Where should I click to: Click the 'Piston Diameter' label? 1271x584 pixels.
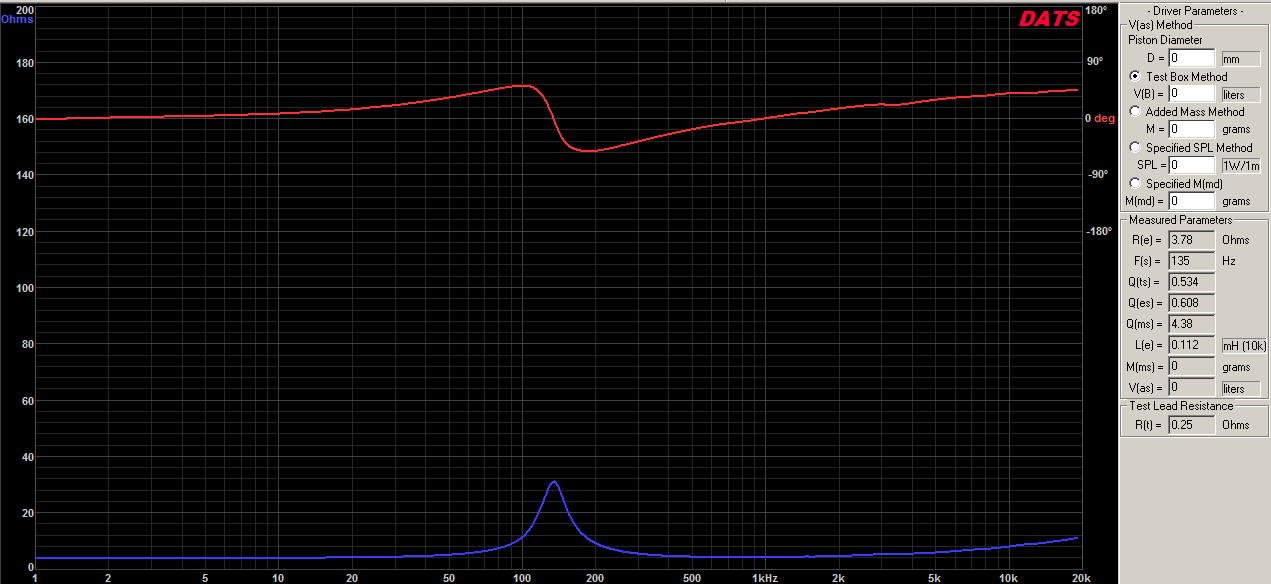click(1165, 40)
